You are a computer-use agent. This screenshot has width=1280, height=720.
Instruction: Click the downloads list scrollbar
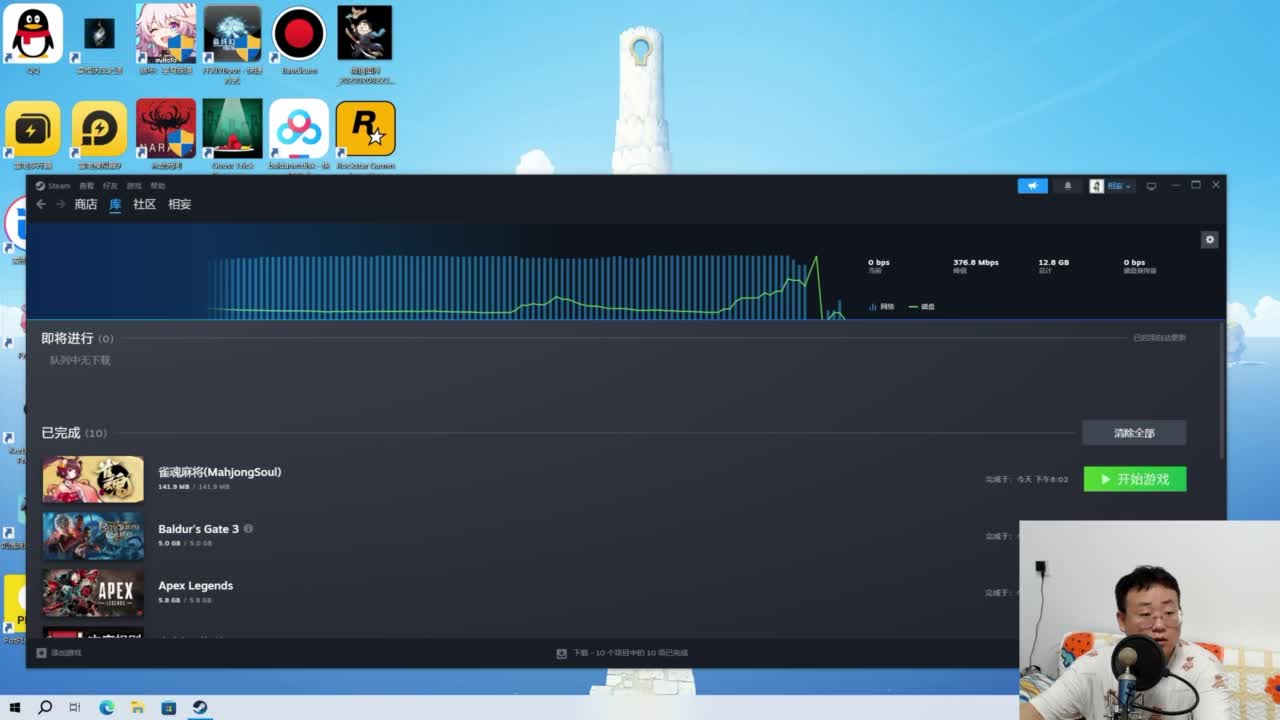[1221, 390]
